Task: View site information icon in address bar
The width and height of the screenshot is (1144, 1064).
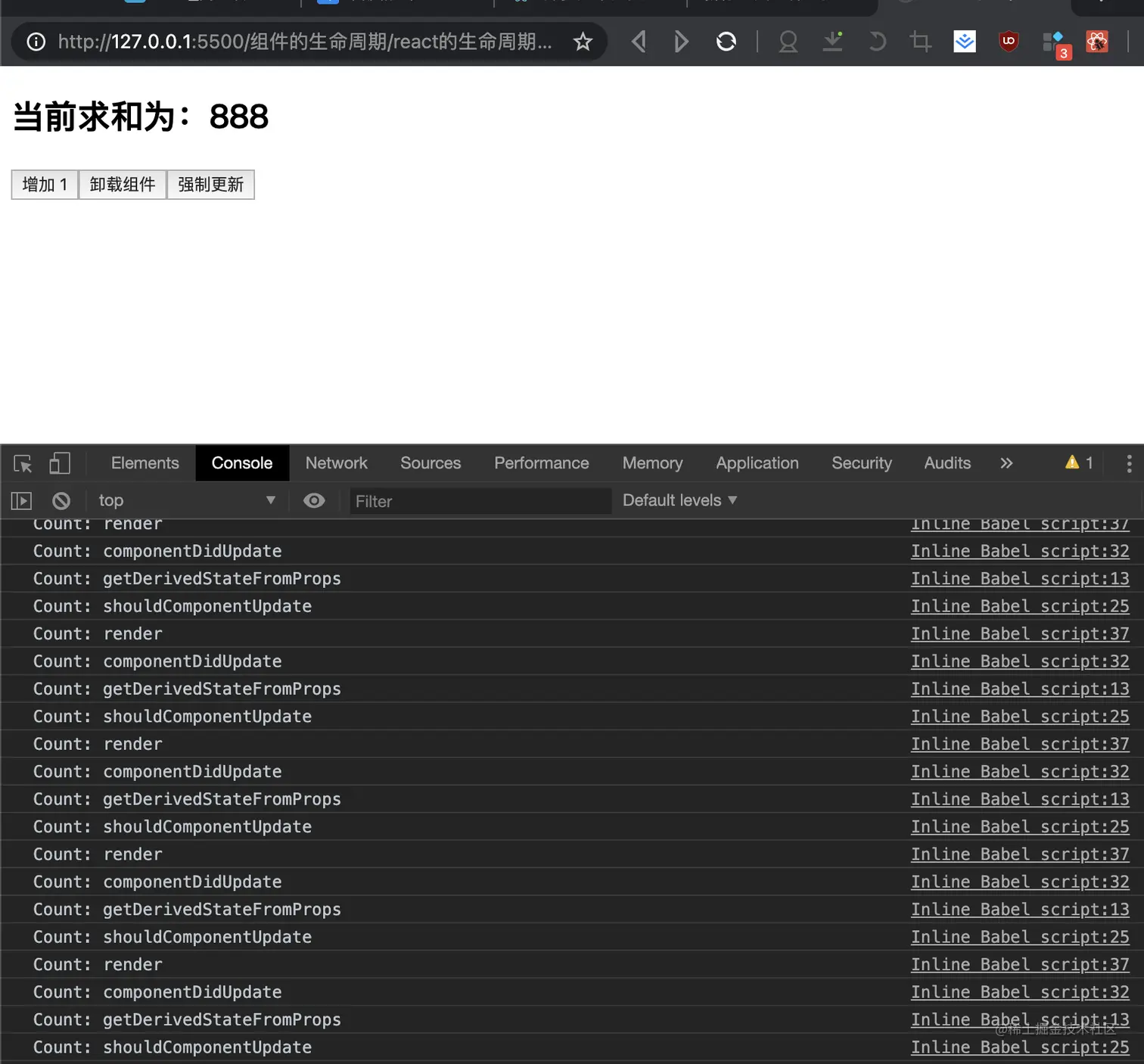Action: (36, 42)
